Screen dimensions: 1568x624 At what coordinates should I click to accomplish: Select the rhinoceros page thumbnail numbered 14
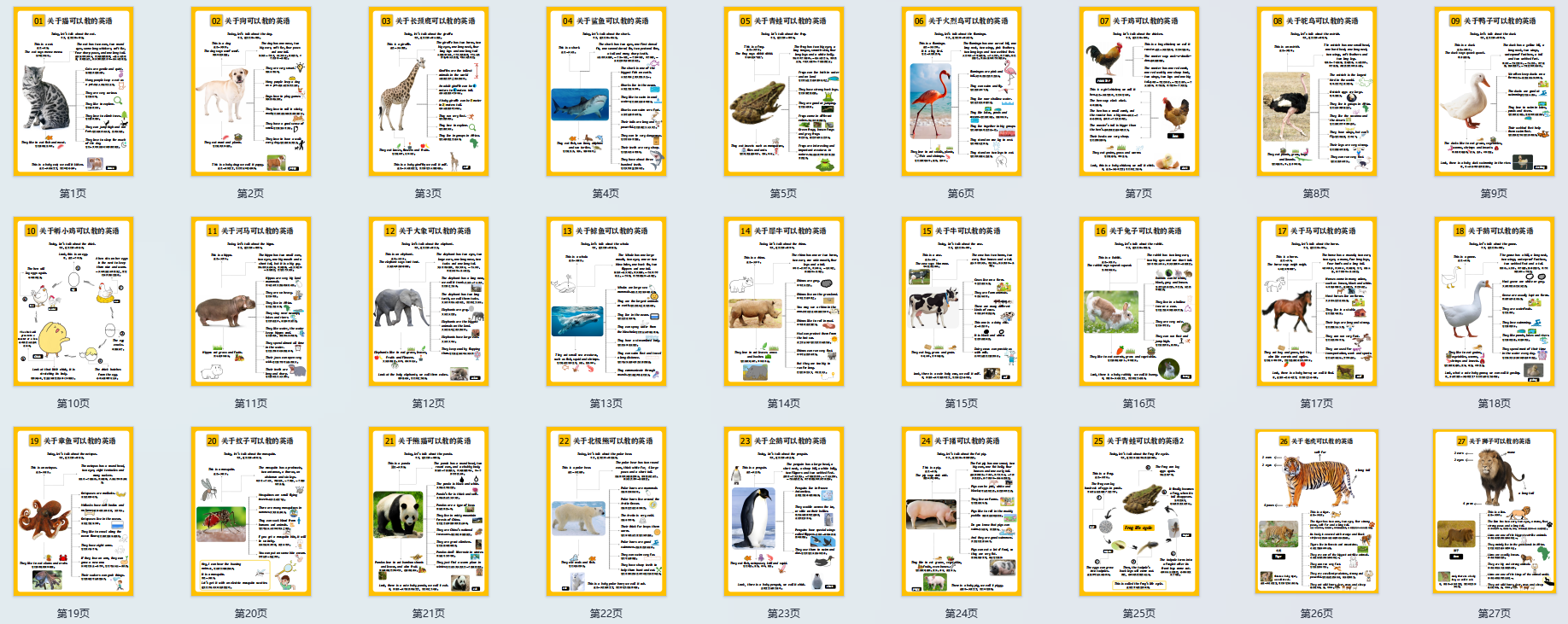pos(784,301)
